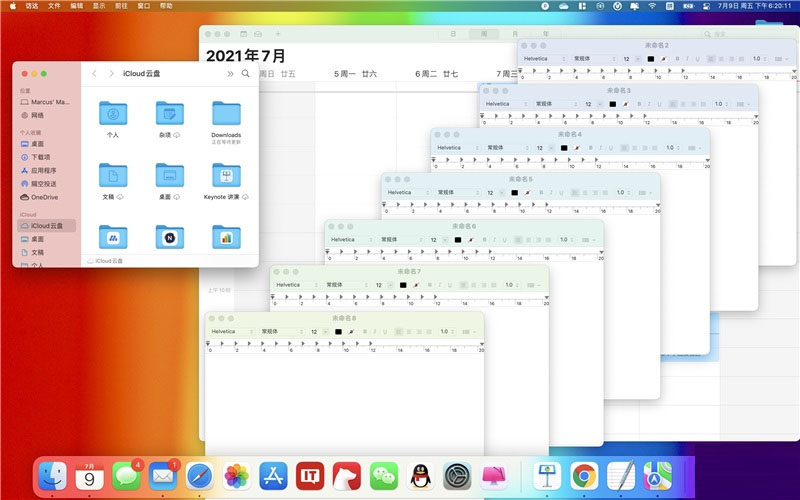Launch Safari from the Dock

click(x=199, y=476)
